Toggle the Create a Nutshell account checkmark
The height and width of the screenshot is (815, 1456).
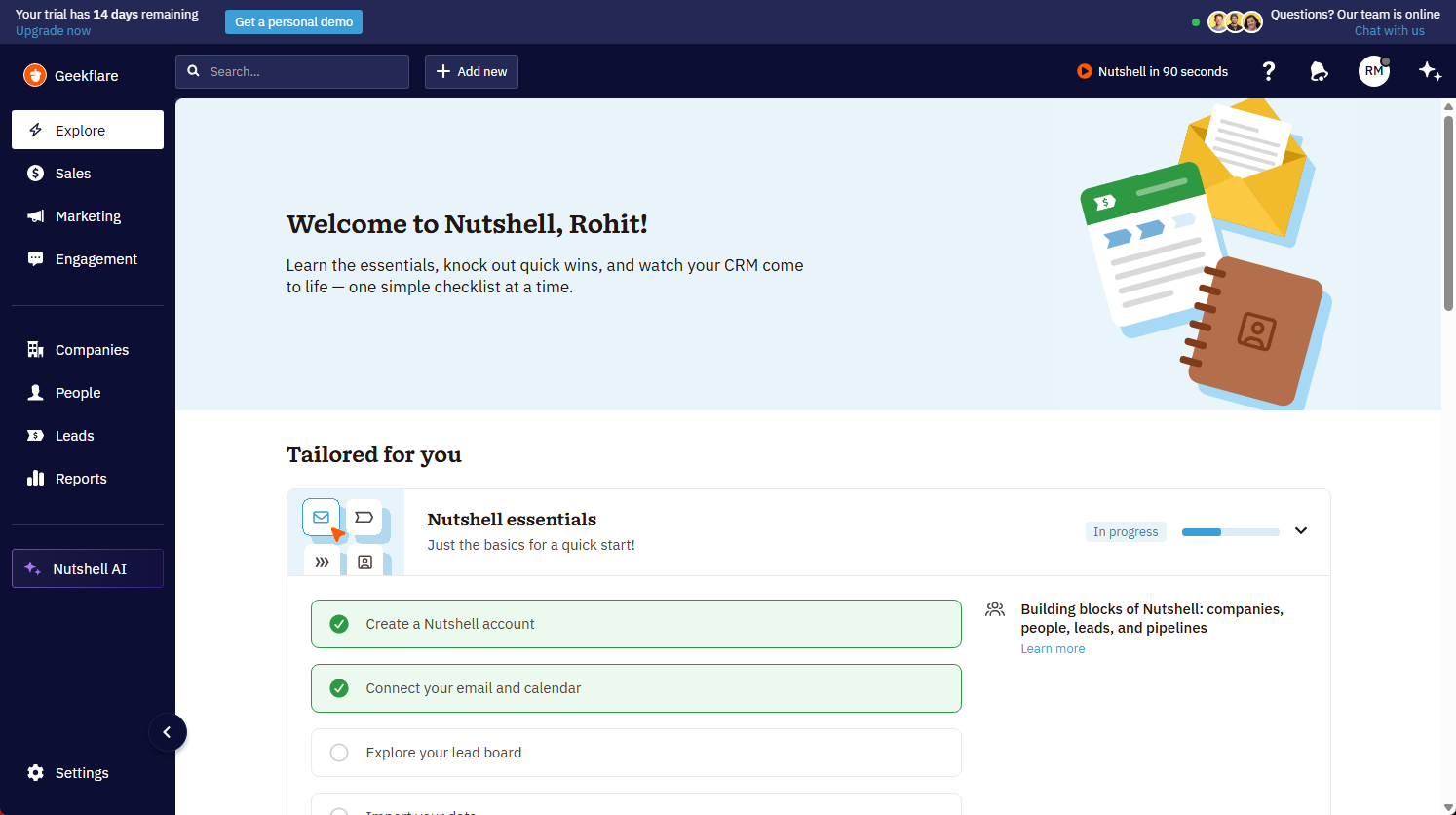339,624
